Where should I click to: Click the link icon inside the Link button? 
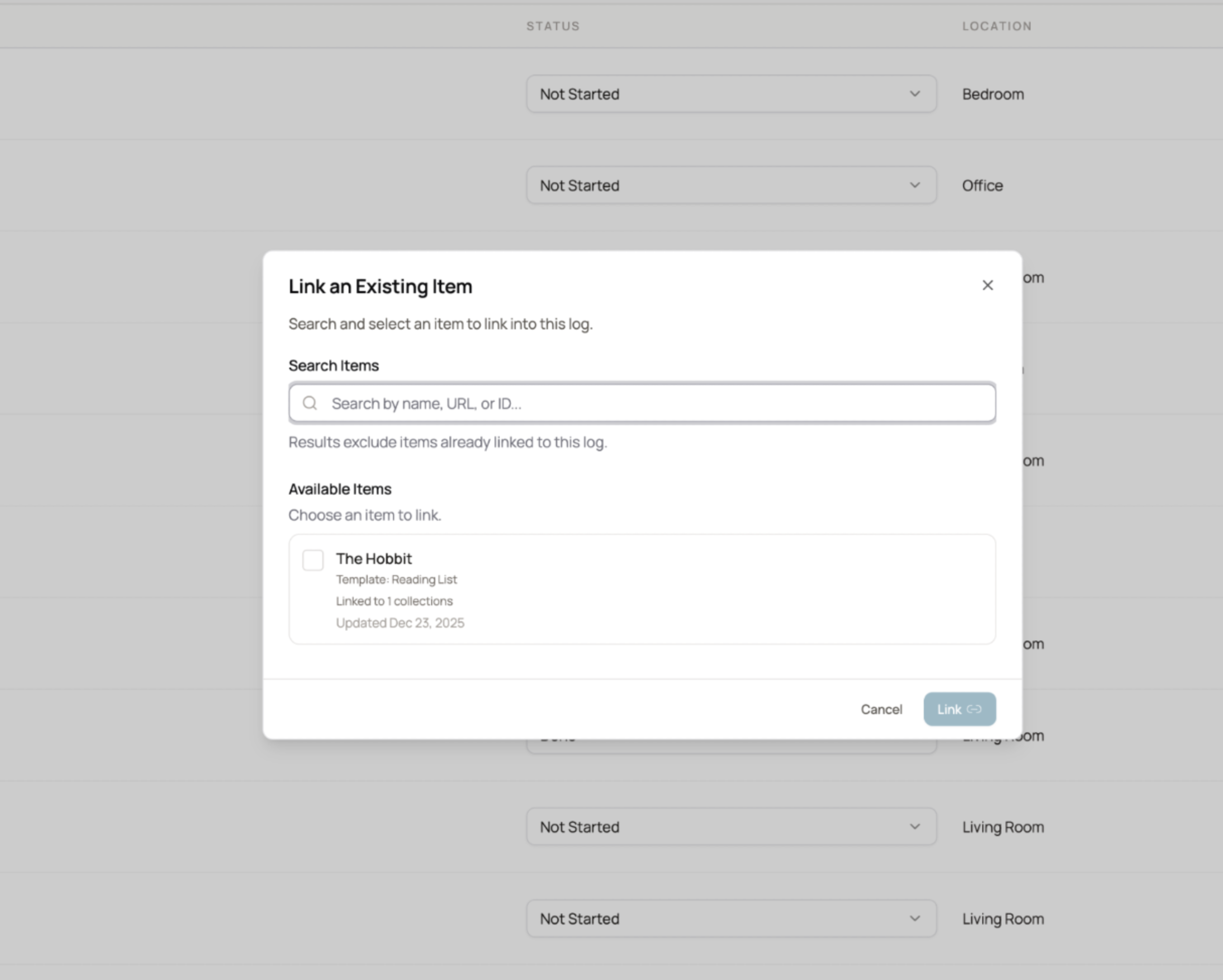pyautogui.click(x=975, y=709)
